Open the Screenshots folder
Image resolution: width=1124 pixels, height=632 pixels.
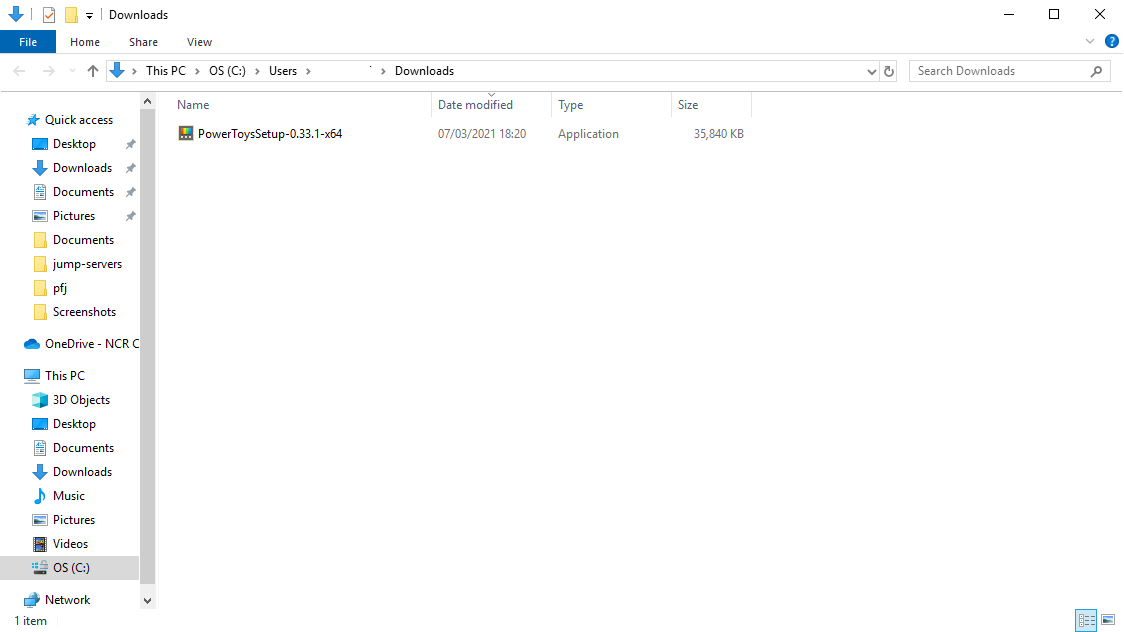coord(84,312)
